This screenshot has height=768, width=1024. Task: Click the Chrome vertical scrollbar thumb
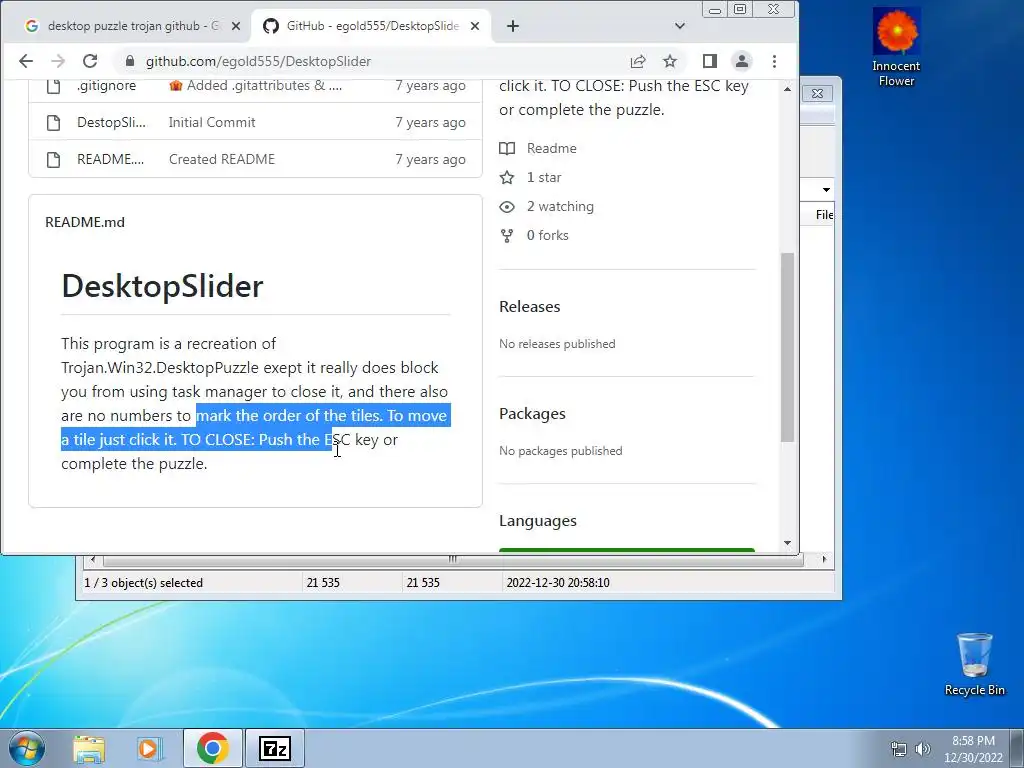tap(788, 347)
